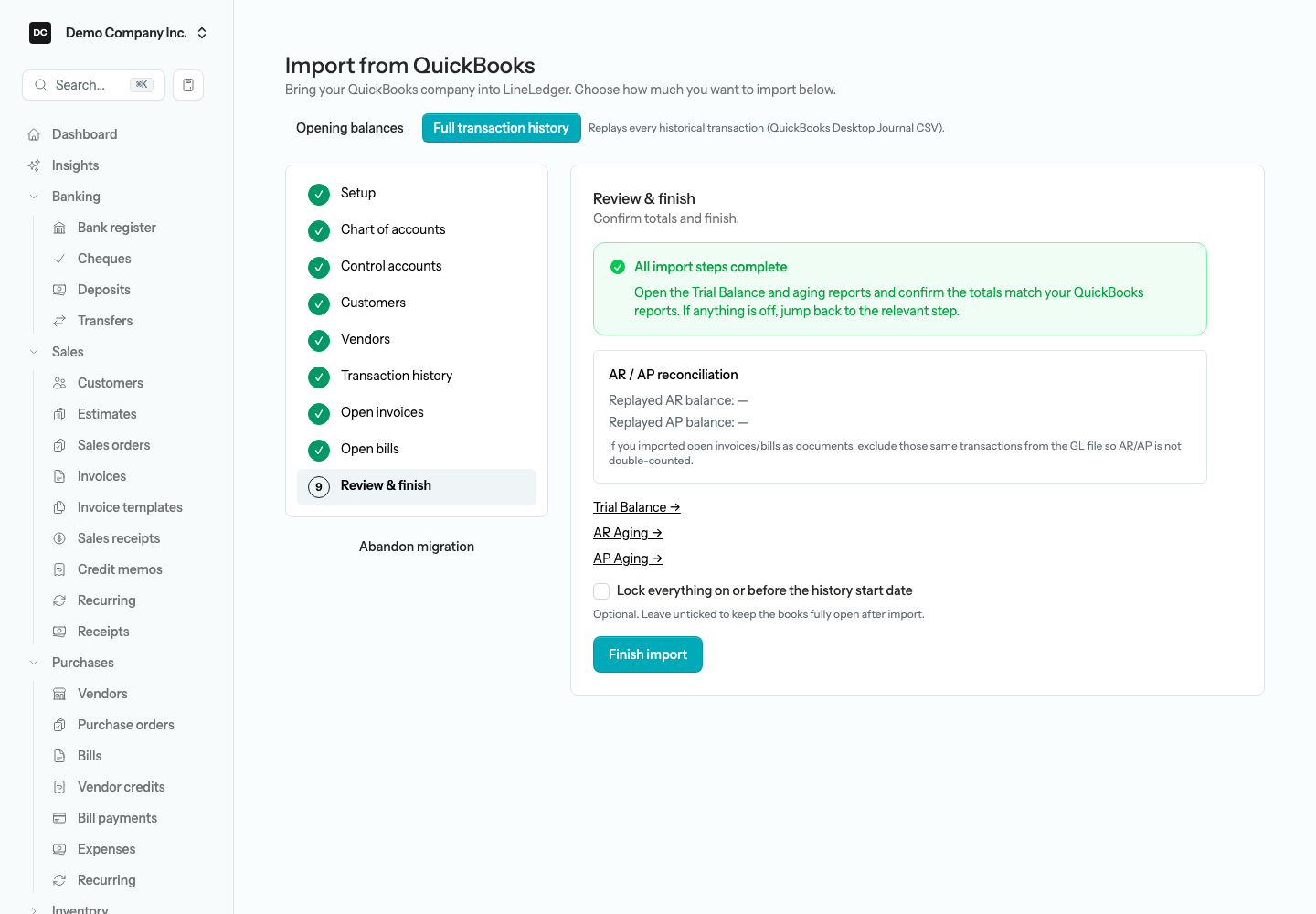Viewport: 1316px width, 914px height.
Task: Collapse the Purchases section chevron
Action: pyautogui.click(x=34, y=663)
